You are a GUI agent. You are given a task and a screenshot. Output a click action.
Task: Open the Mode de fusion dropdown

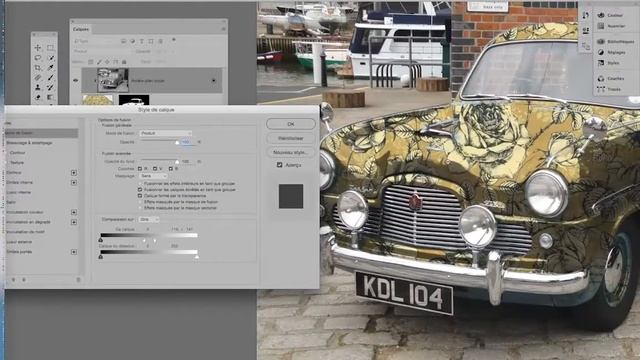tap(165, 133)
